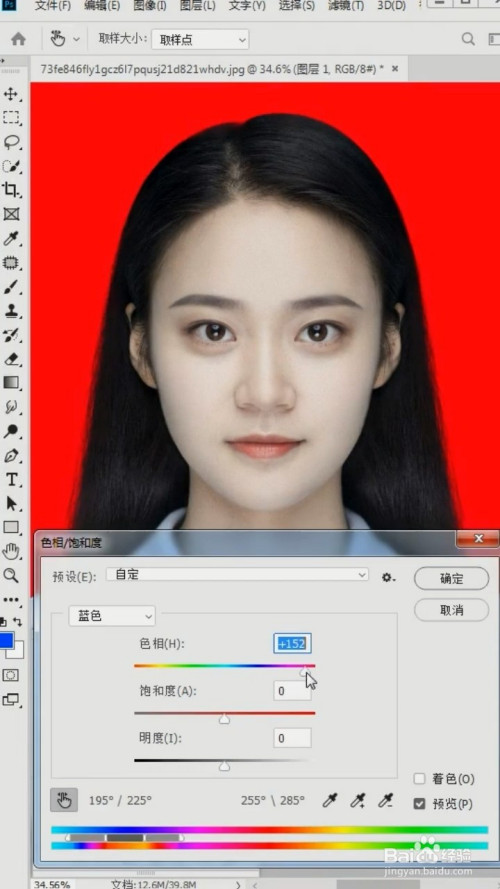Expand the tool preset picker arrow

(76, 39)
